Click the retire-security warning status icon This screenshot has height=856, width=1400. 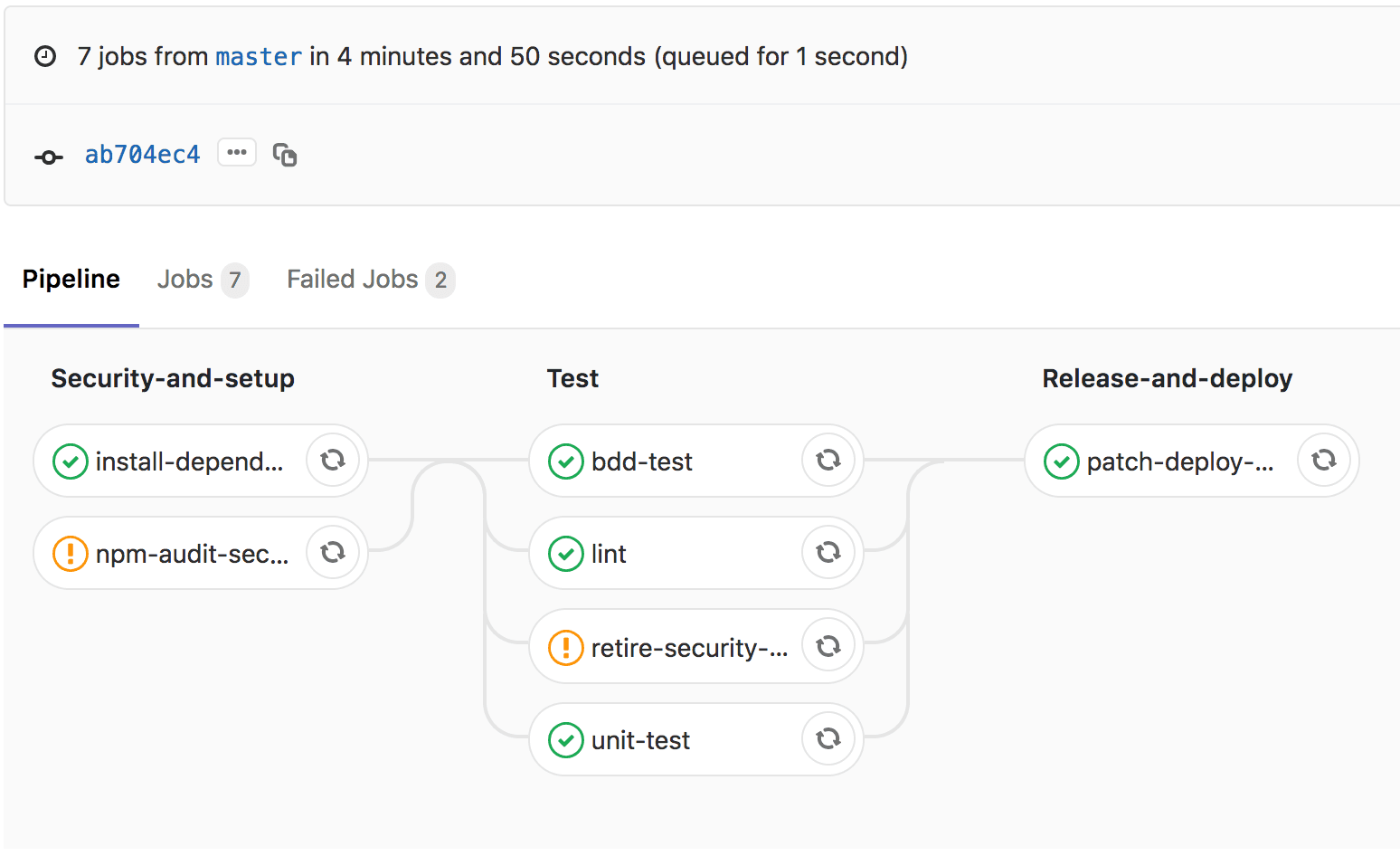566,648
